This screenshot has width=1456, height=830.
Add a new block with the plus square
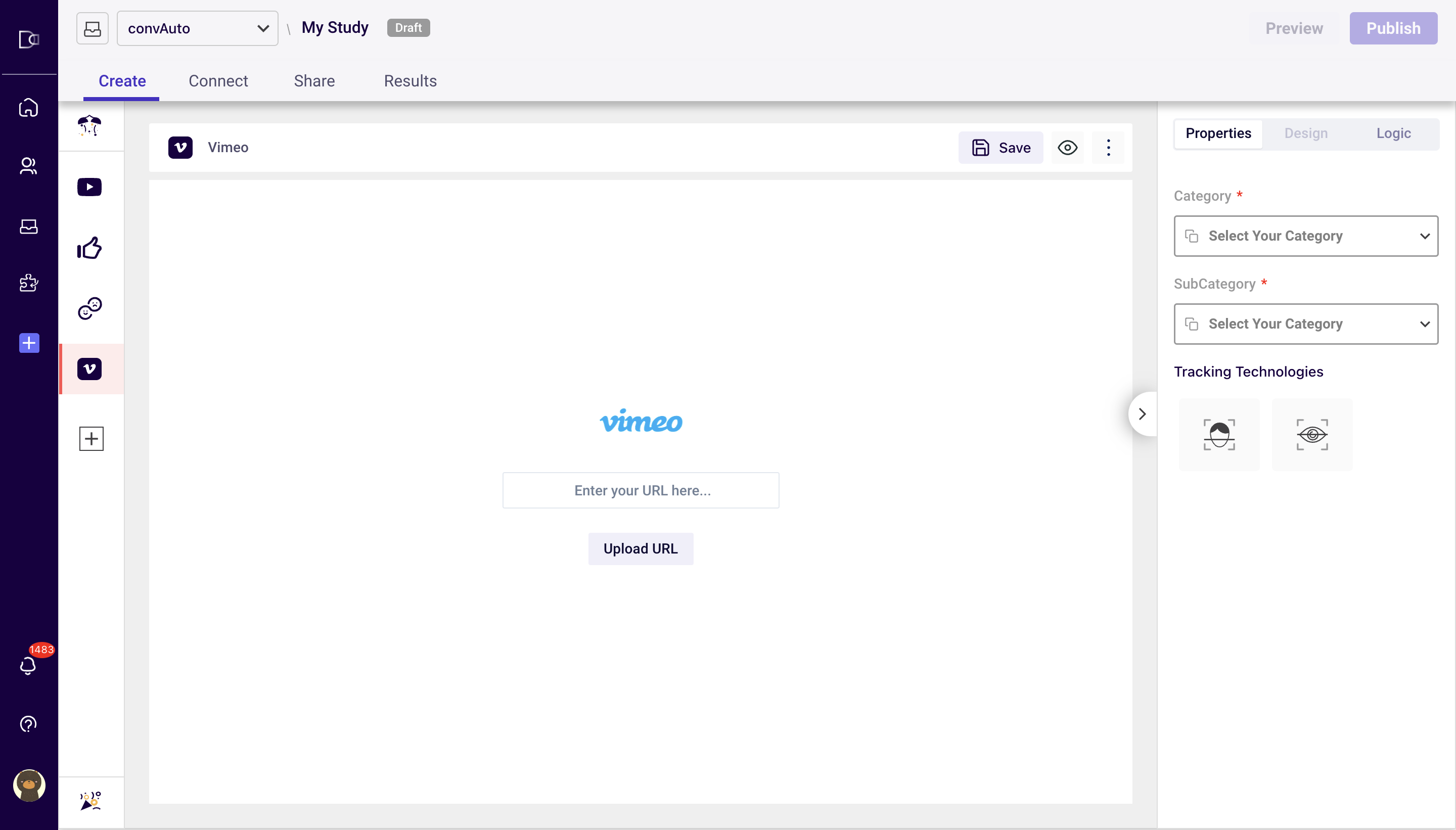click(x=91, y=438)
